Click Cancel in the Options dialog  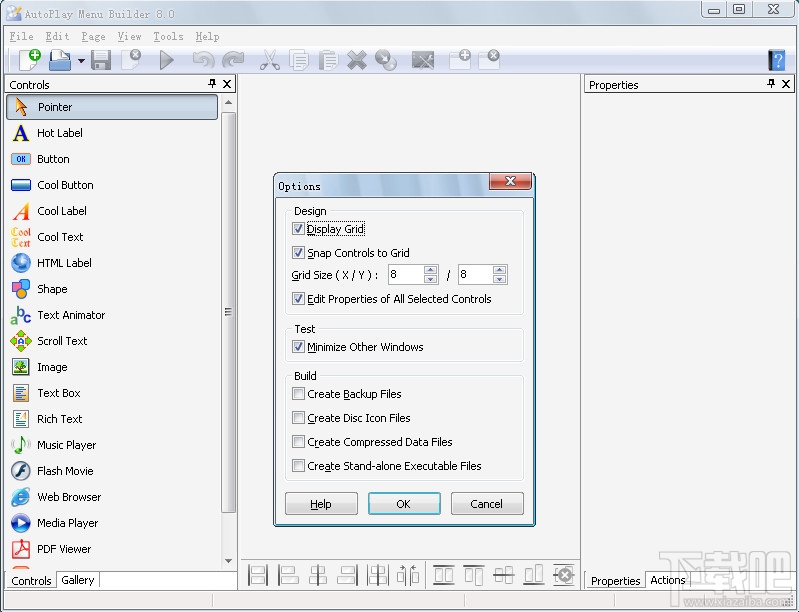click(487, 504)
